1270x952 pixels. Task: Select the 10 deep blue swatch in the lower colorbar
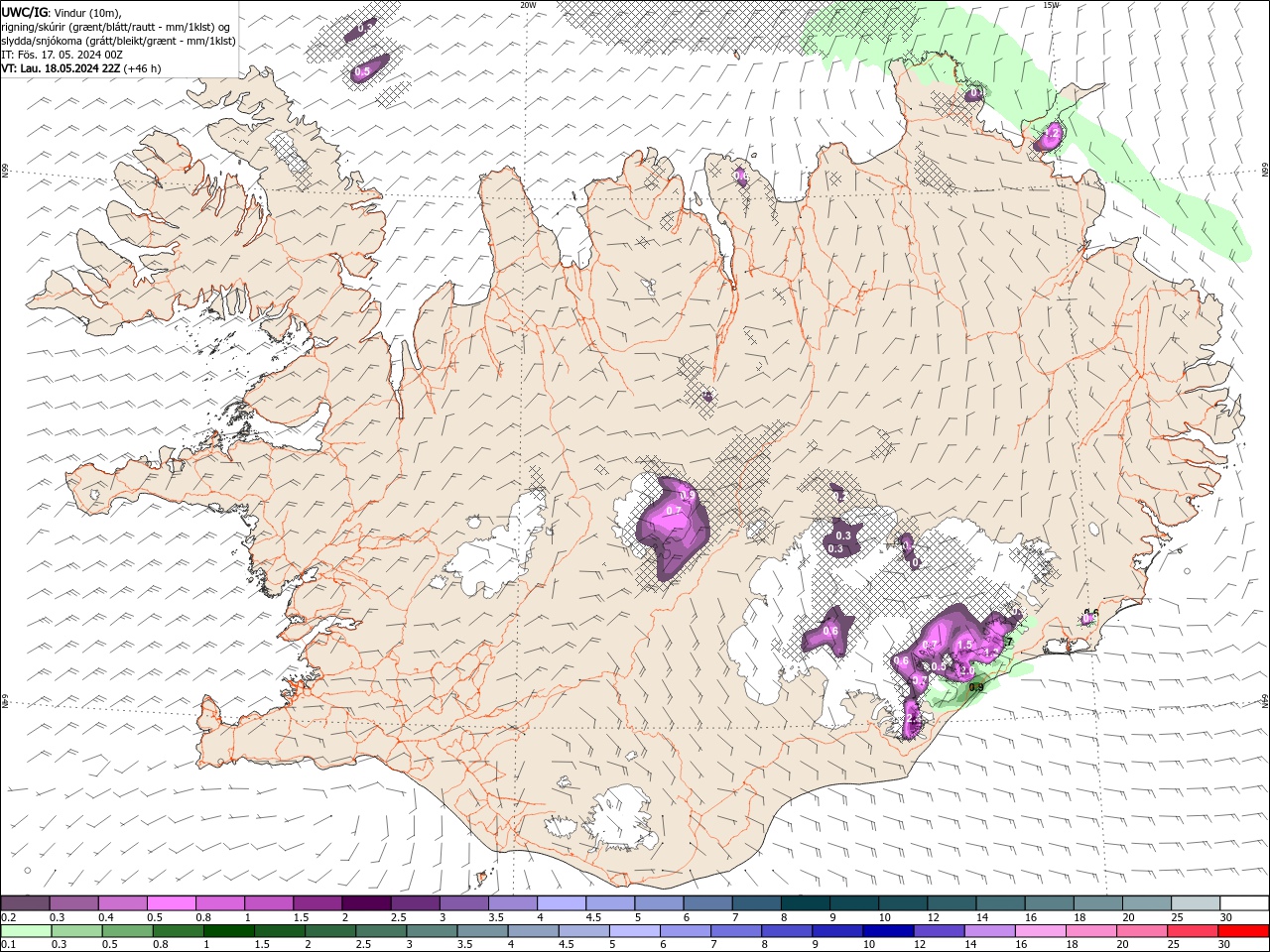pos(887,931)
